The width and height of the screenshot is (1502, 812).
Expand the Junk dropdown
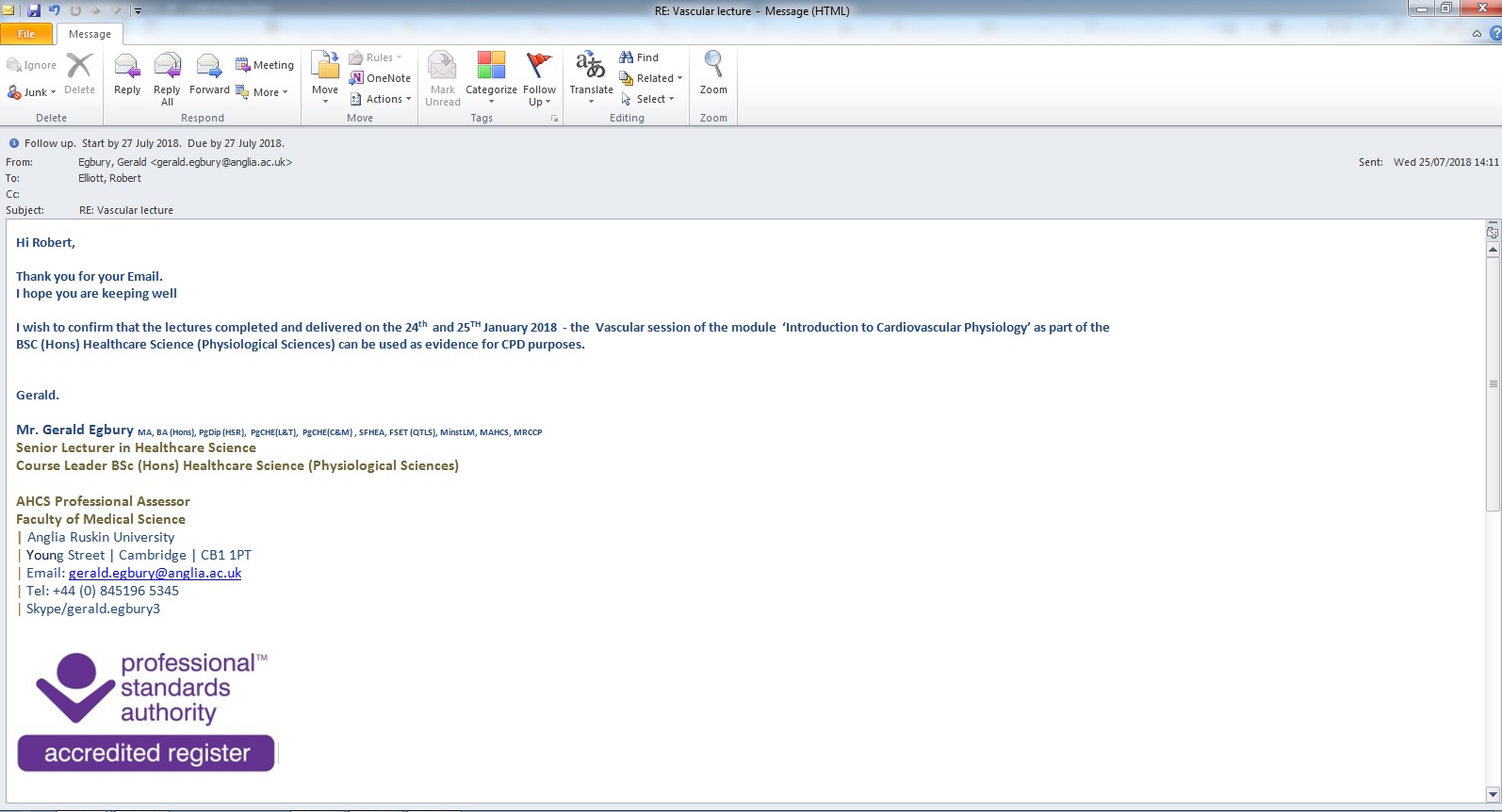(33, 92)
